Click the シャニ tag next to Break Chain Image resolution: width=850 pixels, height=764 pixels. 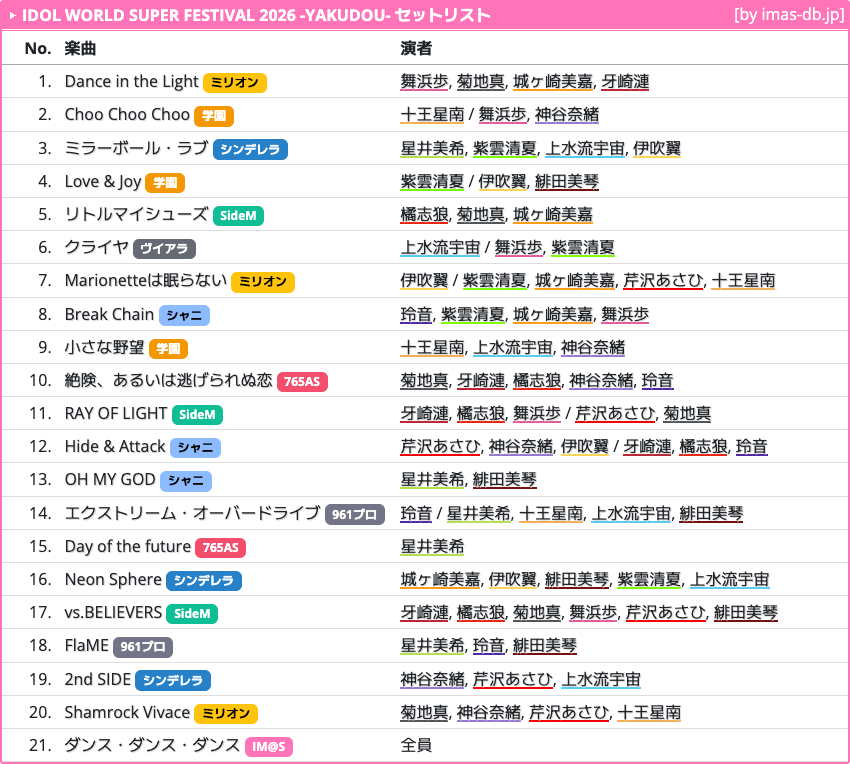coord(184,315)
